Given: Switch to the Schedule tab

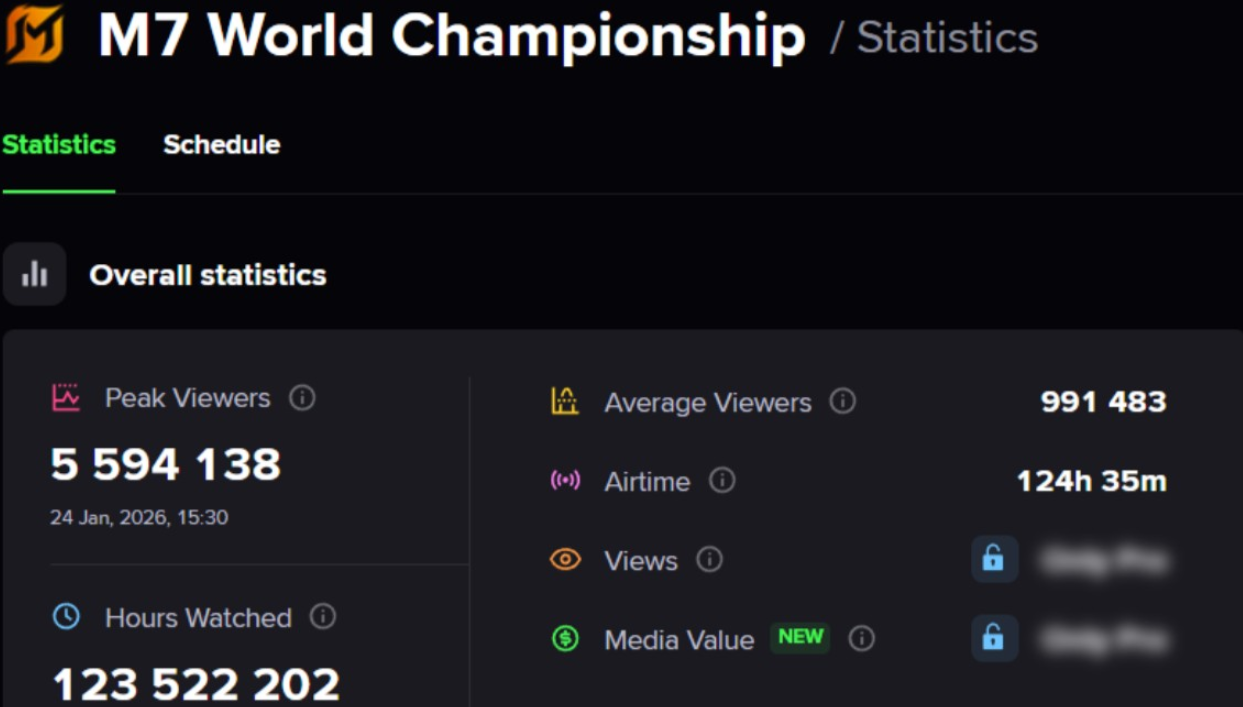Looking at the screenshot, I should 221,145.
